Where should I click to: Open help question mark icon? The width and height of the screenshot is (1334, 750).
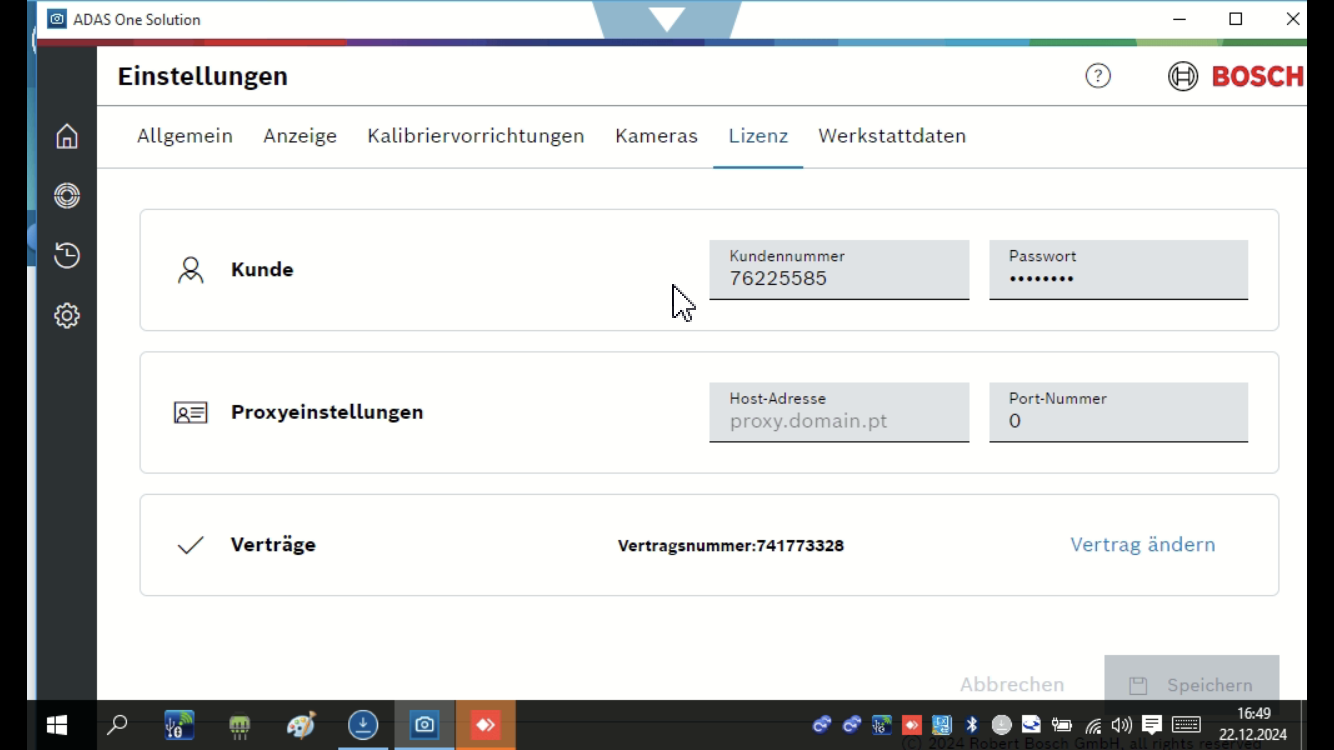pyautogui.click(x=1098, y=76)
